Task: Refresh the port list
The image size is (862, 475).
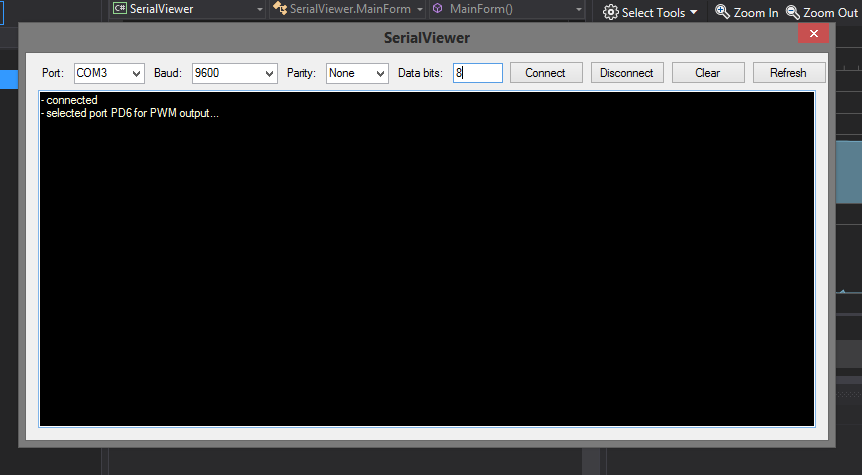Action: [788, 73]
